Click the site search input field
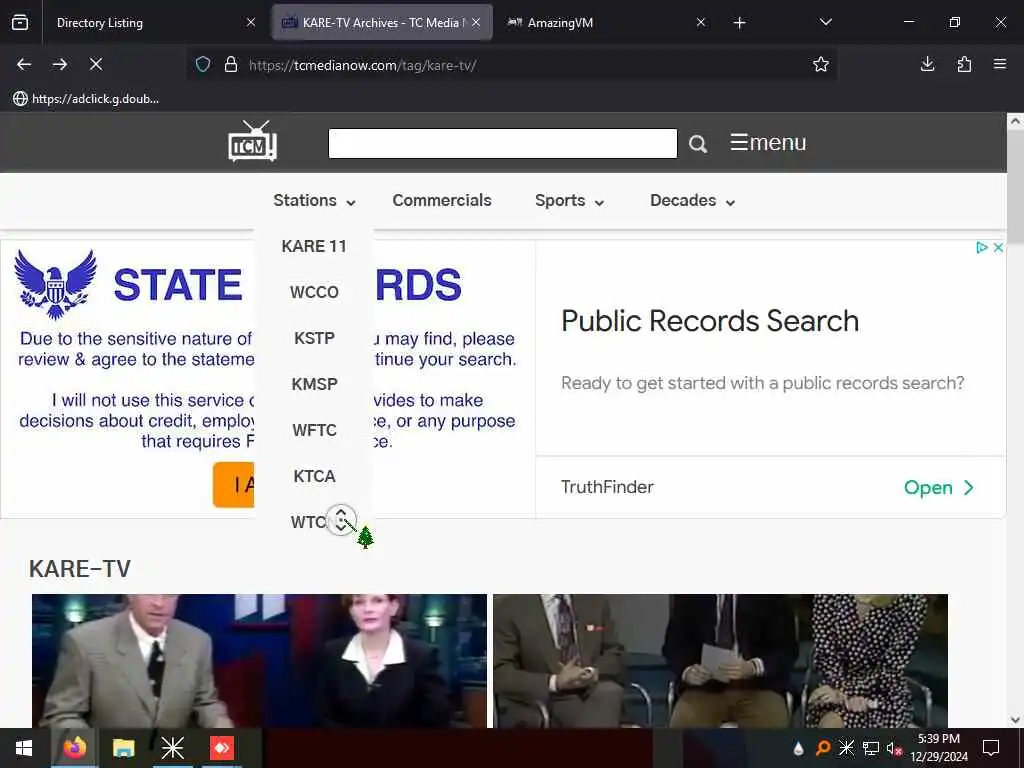This screenshot has height=768, width=1024. [x=503, y=143]
